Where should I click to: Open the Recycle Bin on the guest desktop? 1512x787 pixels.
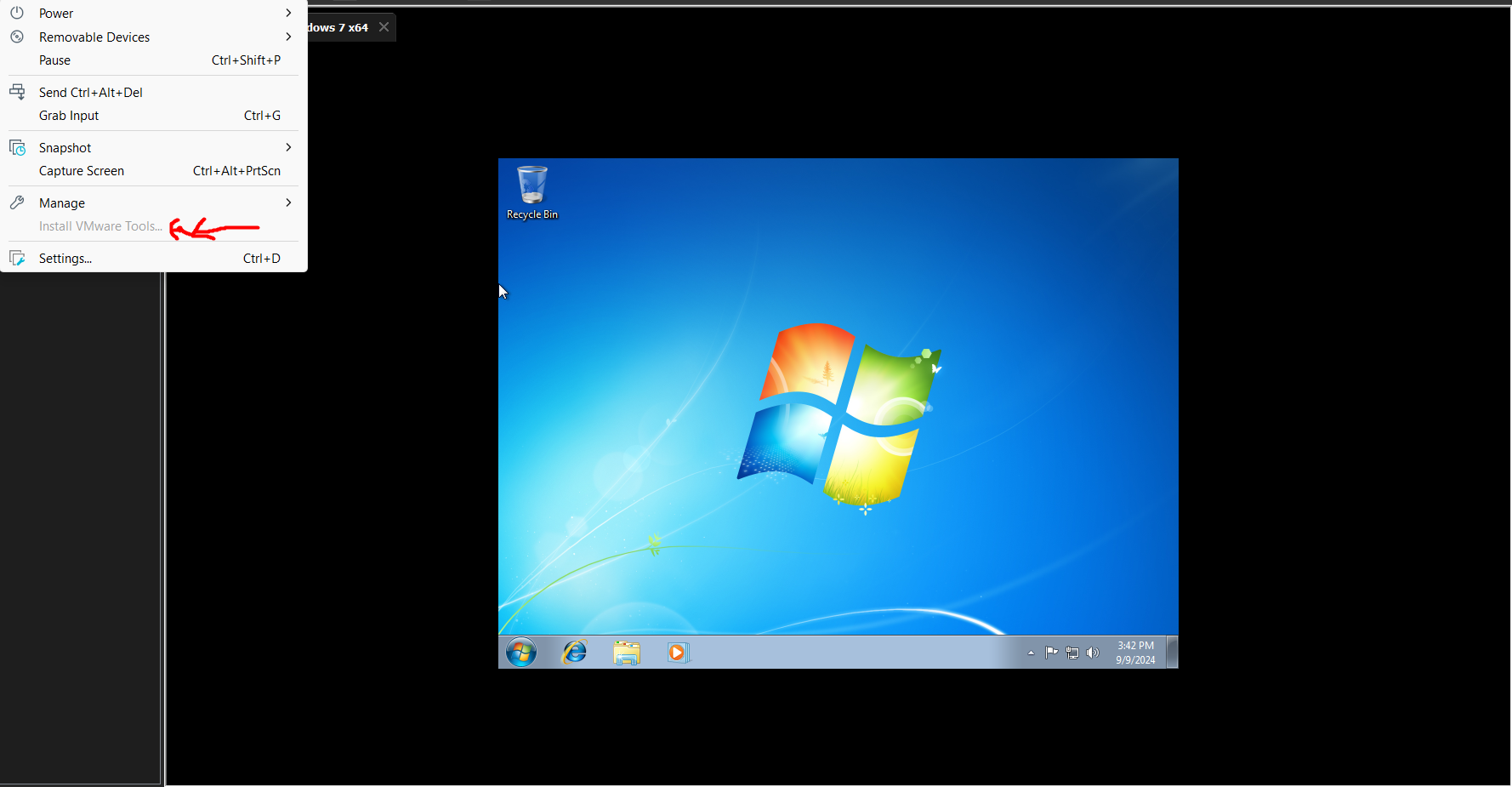pos(532,192)
